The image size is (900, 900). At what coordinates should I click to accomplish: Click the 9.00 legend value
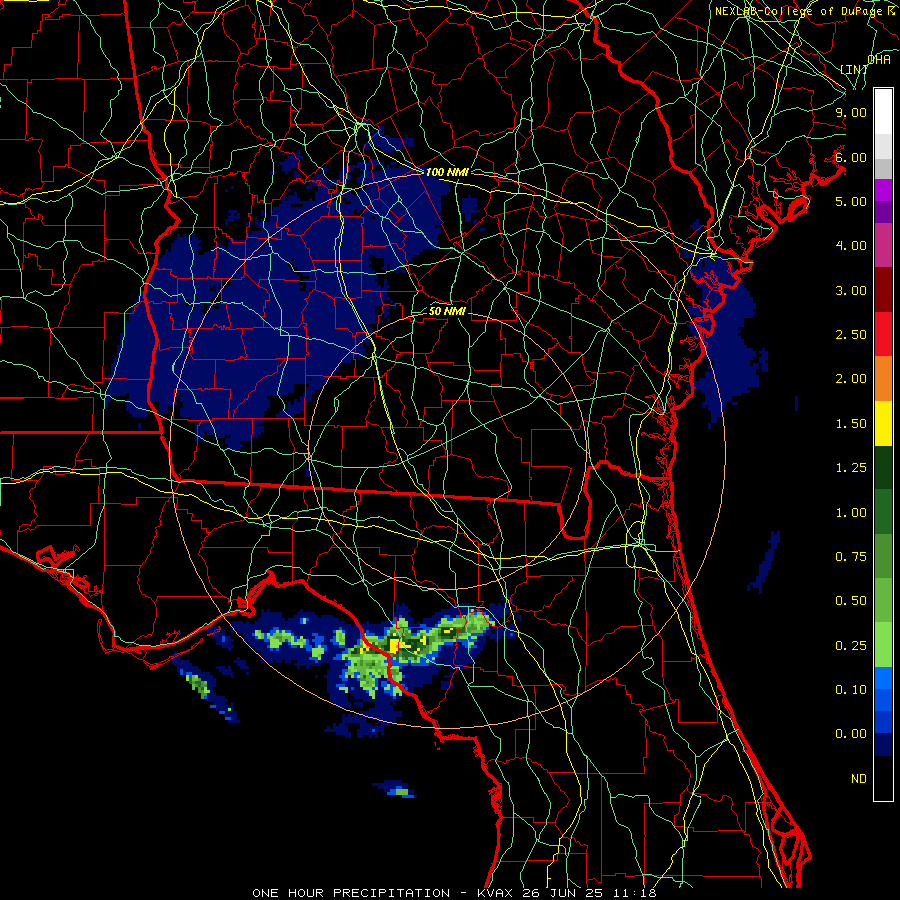[x=851, y=112]
